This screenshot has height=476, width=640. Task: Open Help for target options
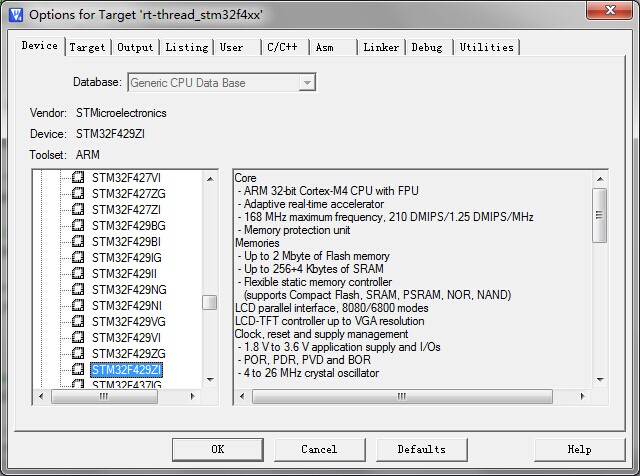[x=579, y=449]
